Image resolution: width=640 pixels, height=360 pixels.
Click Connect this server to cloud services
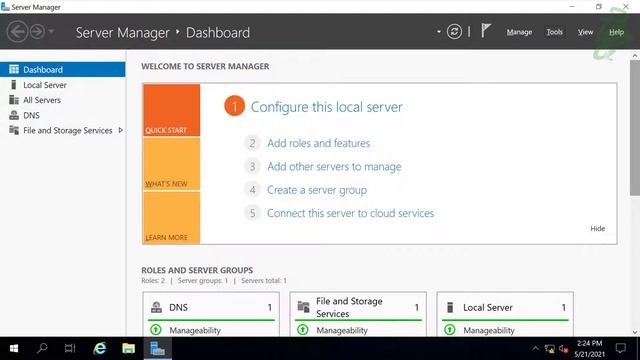350,213
